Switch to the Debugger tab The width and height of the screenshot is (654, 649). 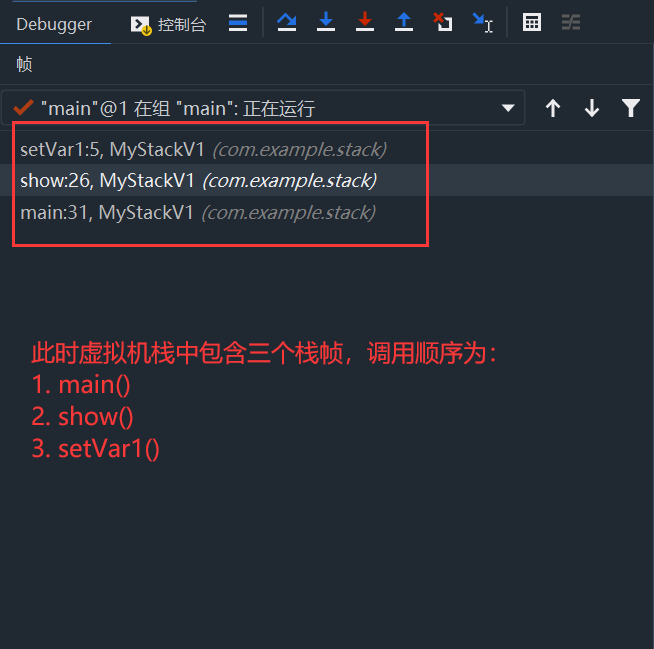point(54,24)
